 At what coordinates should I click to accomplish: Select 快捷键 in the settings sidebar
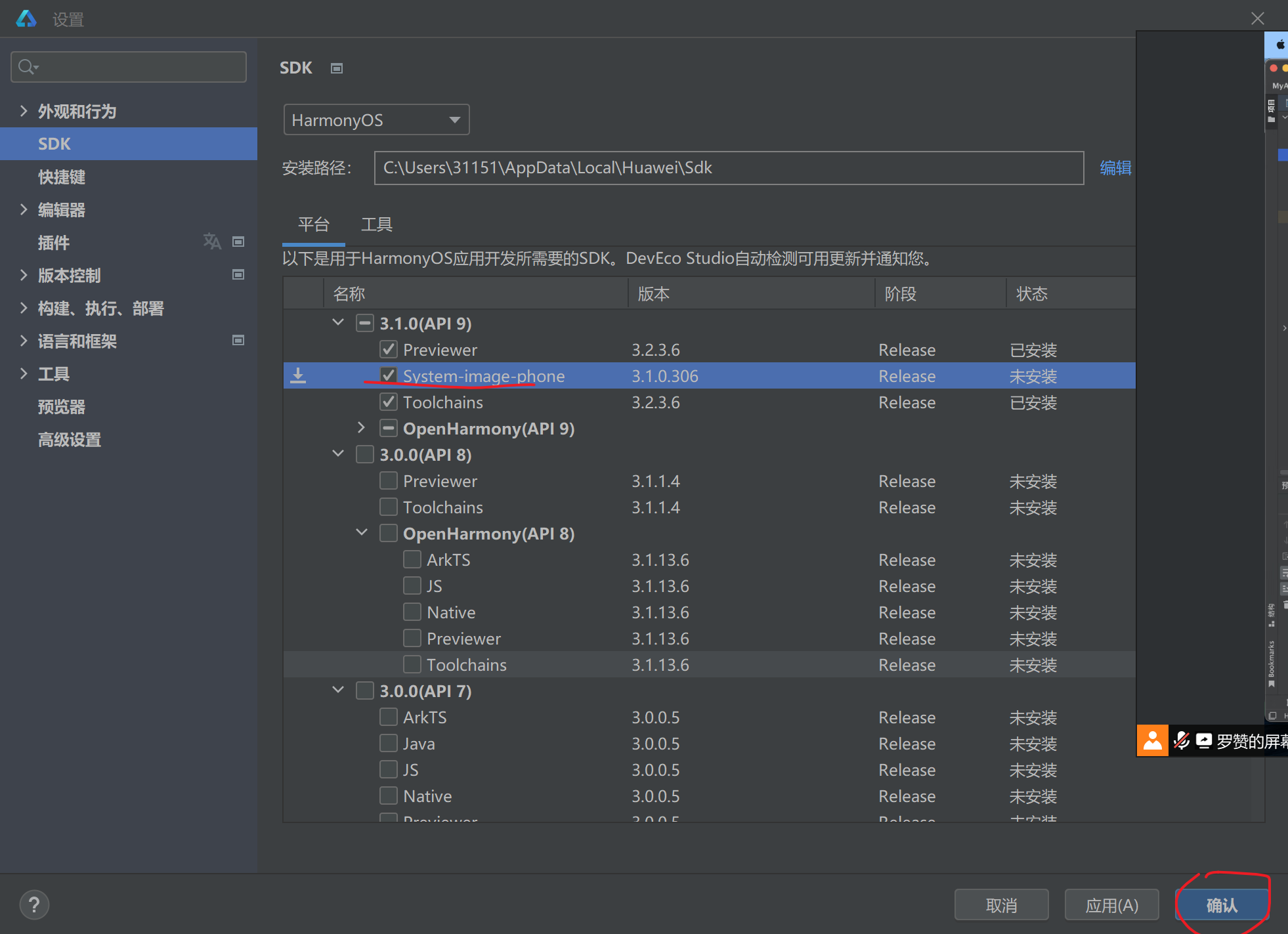tap(62, 177)
